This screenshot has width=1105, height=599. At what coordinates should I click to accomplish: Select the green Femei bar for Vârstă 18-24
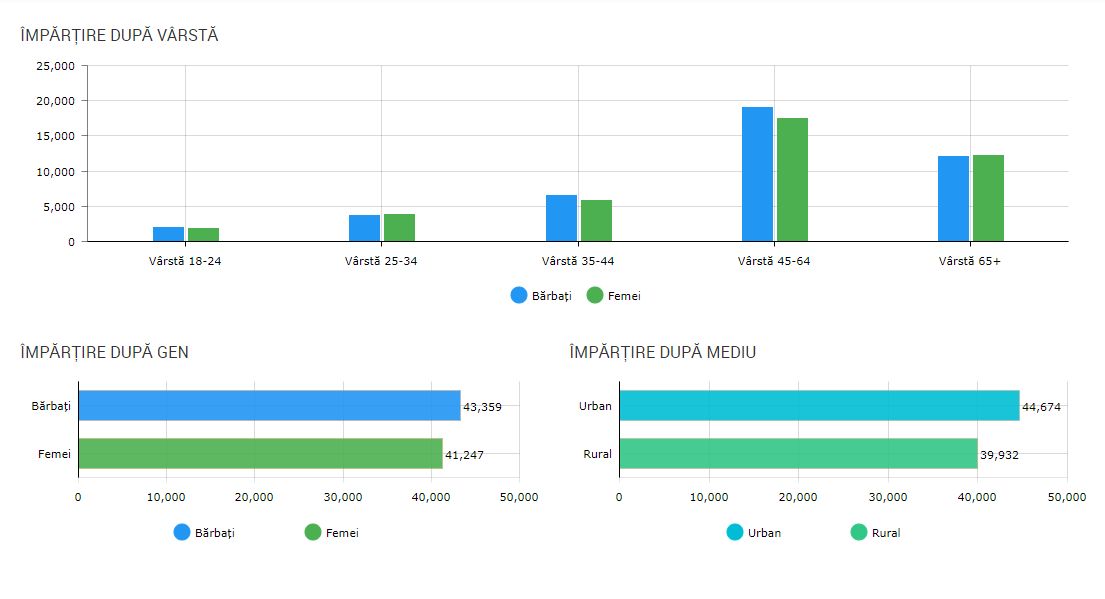pyautogui.click(x=203, y=235)
